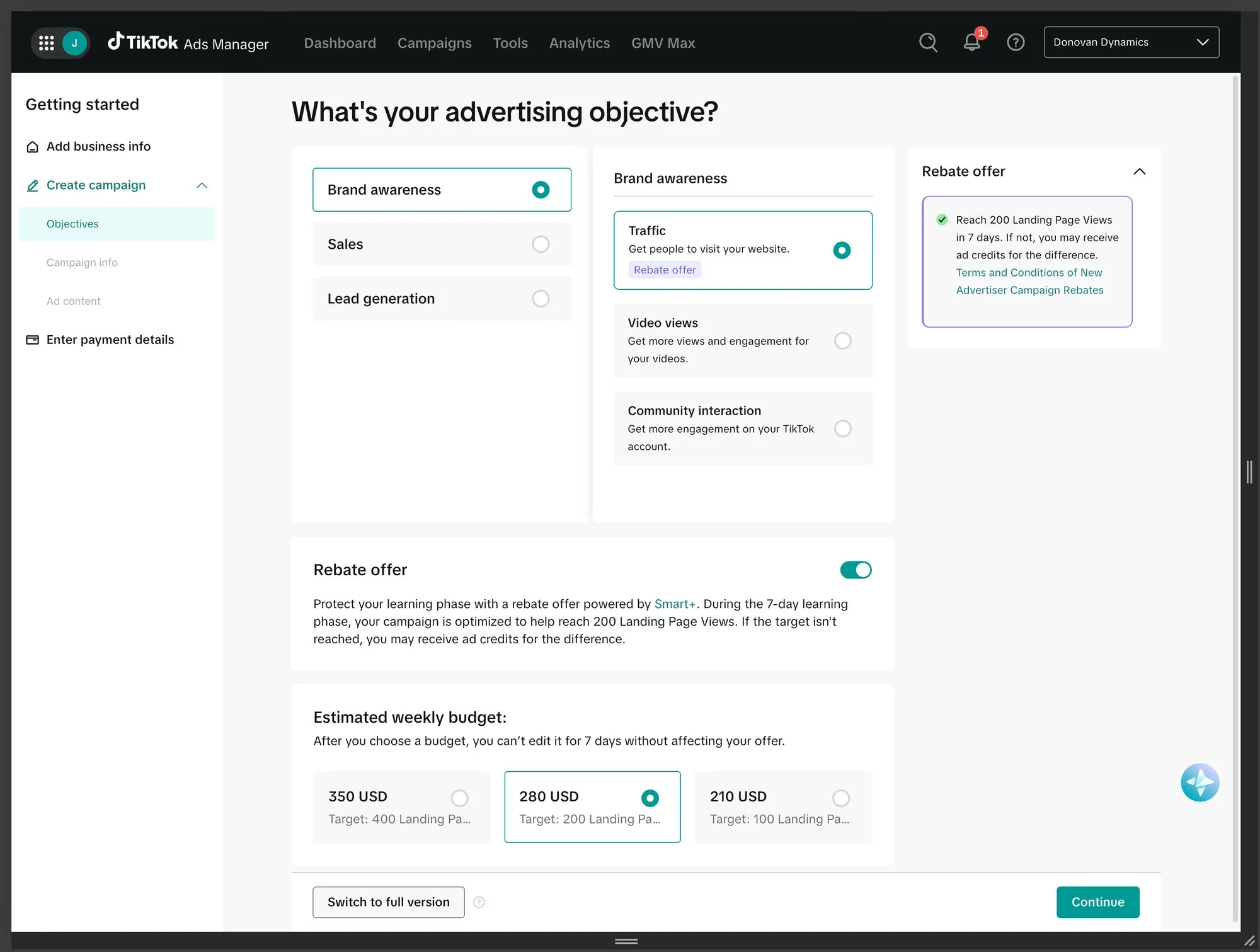This screenshot has width=1260, height=952.
Task: Select Sales objective radio
Action: coord(541,244)
